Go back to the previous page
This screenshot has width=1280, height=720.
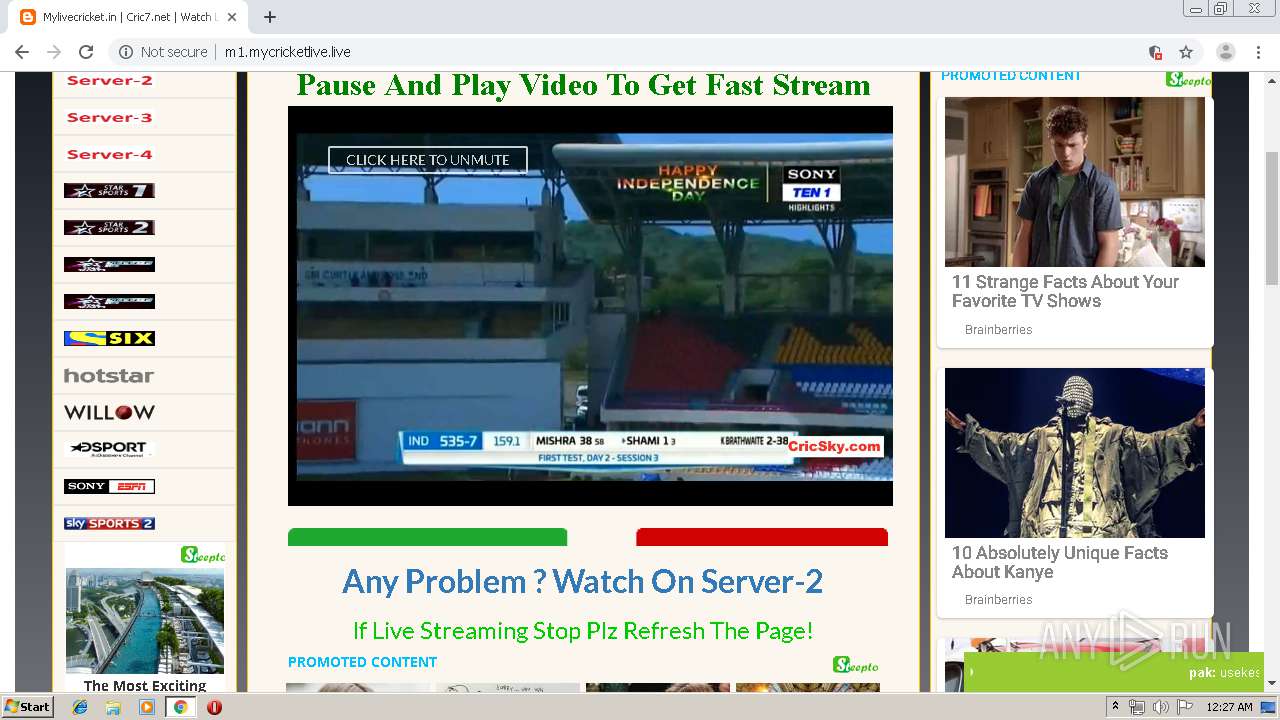(x=22, y=52)
